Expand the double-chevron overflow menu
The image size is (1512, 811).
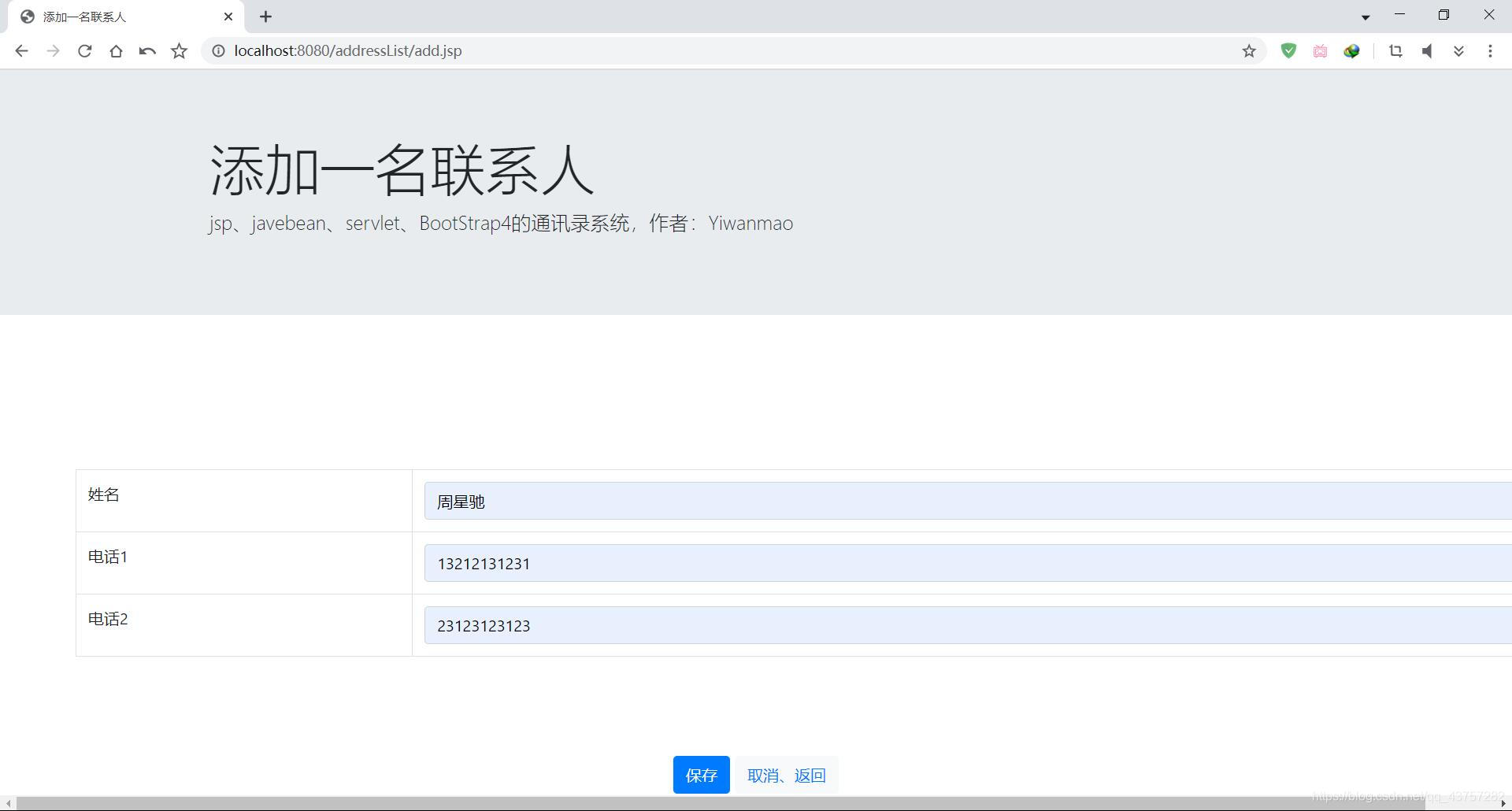click(1458, 50)
